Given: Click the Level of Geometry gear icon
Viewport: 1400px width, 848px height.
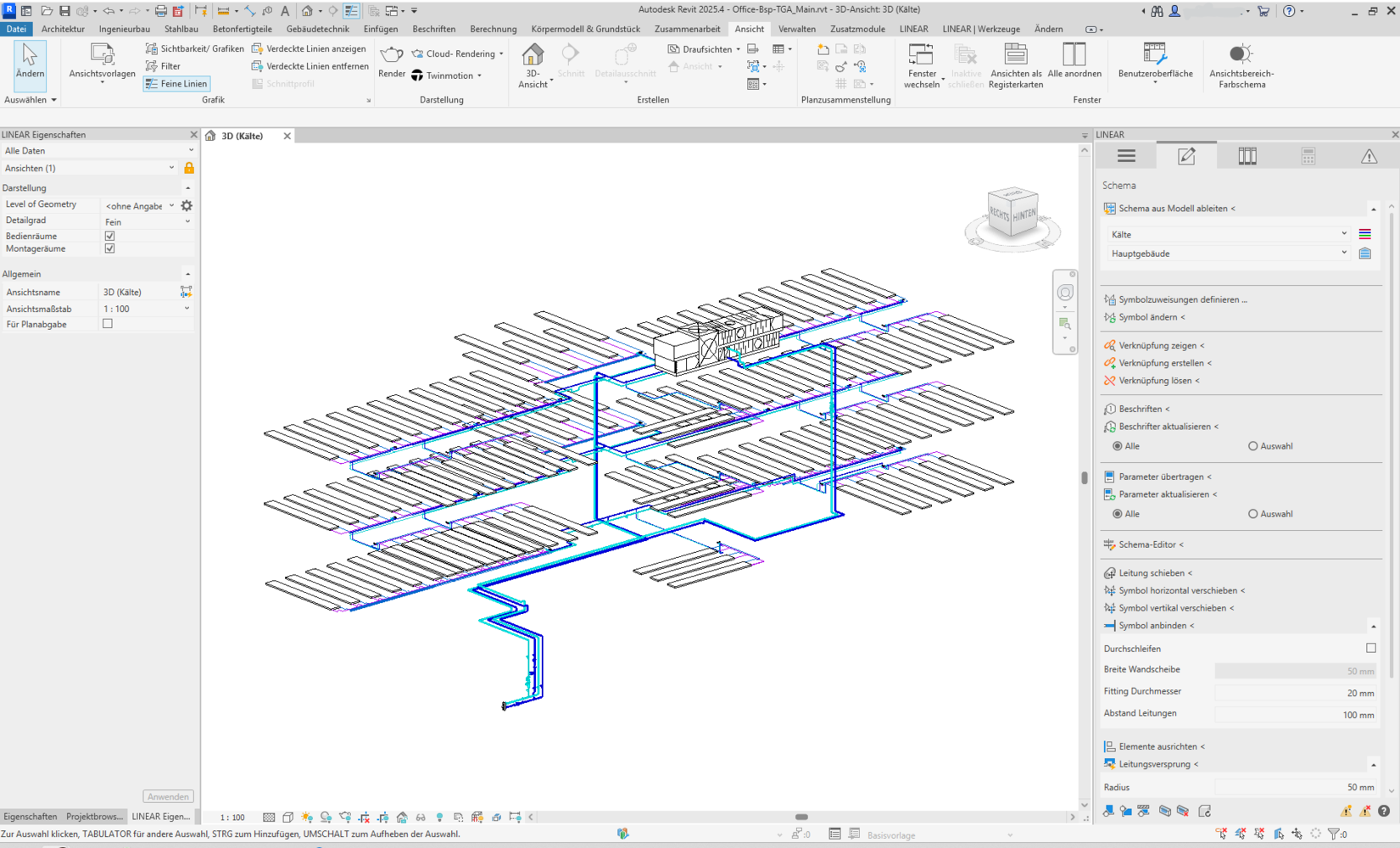Looking at the screenshot, I should (x=187, y=205).
